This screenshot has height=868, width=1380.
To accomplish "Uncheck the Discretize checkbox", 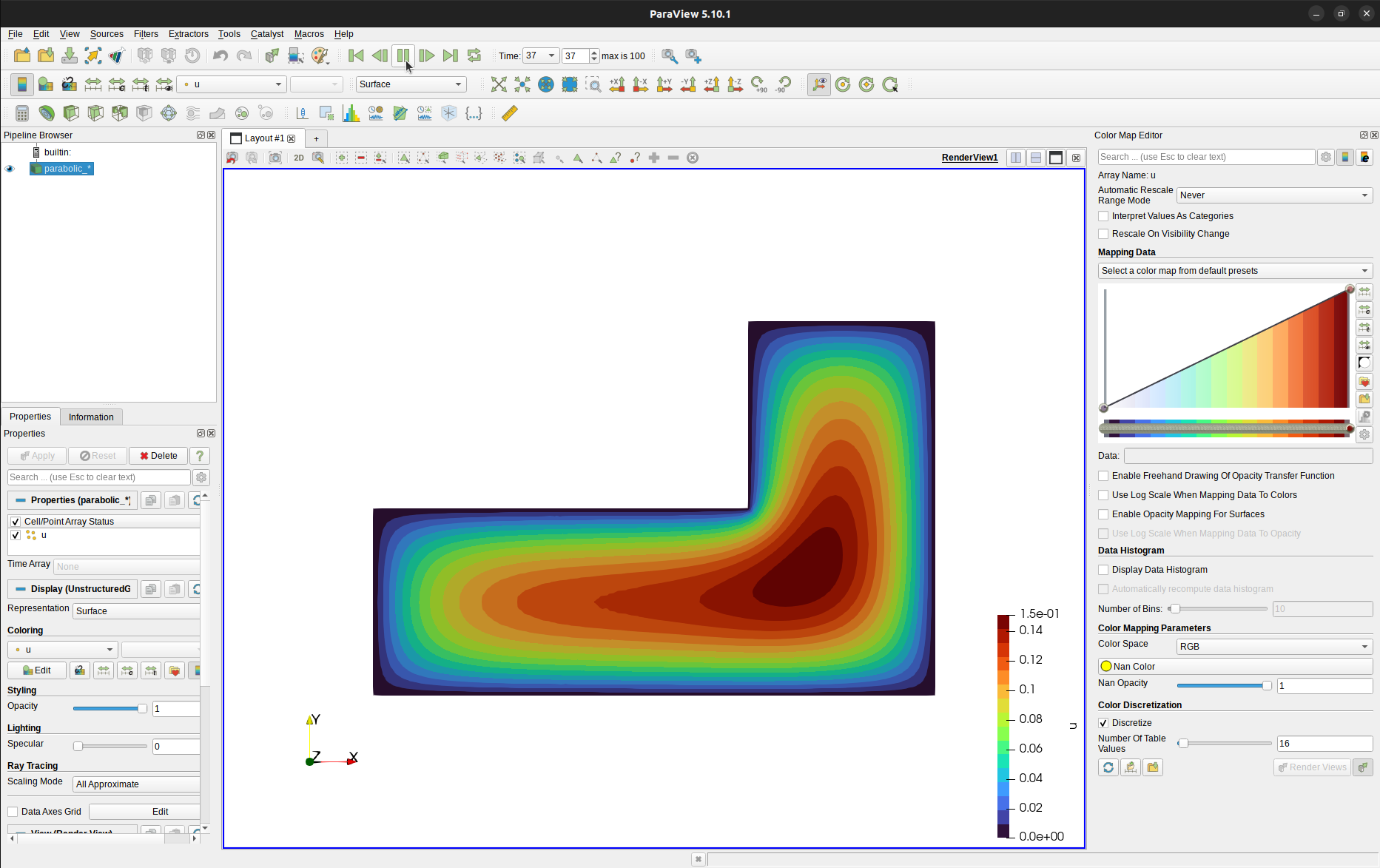I will [x=1103, y=723].
